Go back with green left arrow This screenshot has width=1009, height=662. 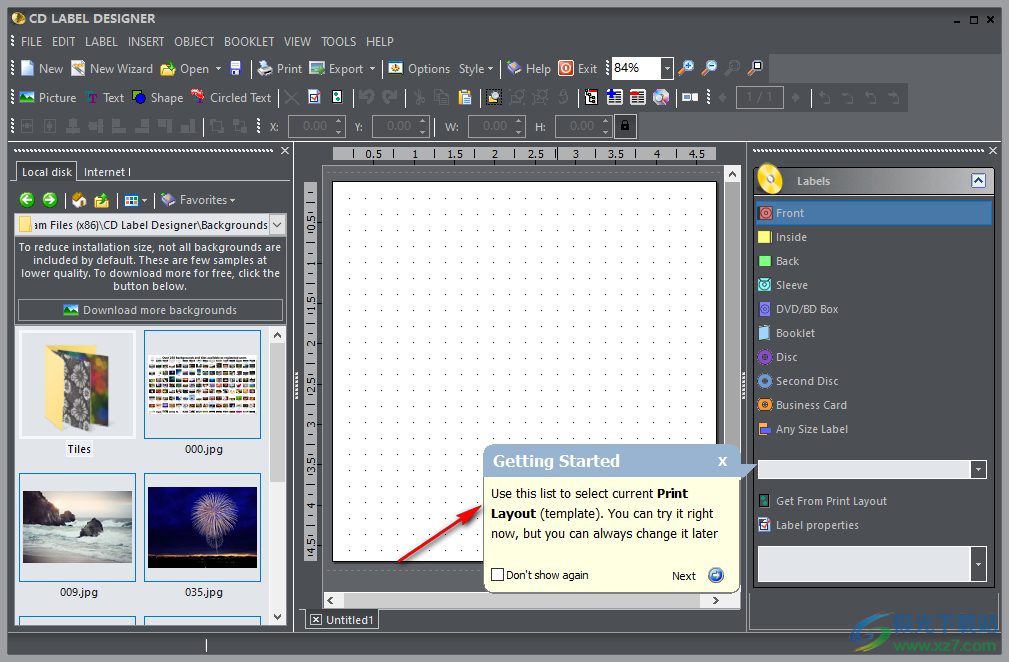click(27, 200)
